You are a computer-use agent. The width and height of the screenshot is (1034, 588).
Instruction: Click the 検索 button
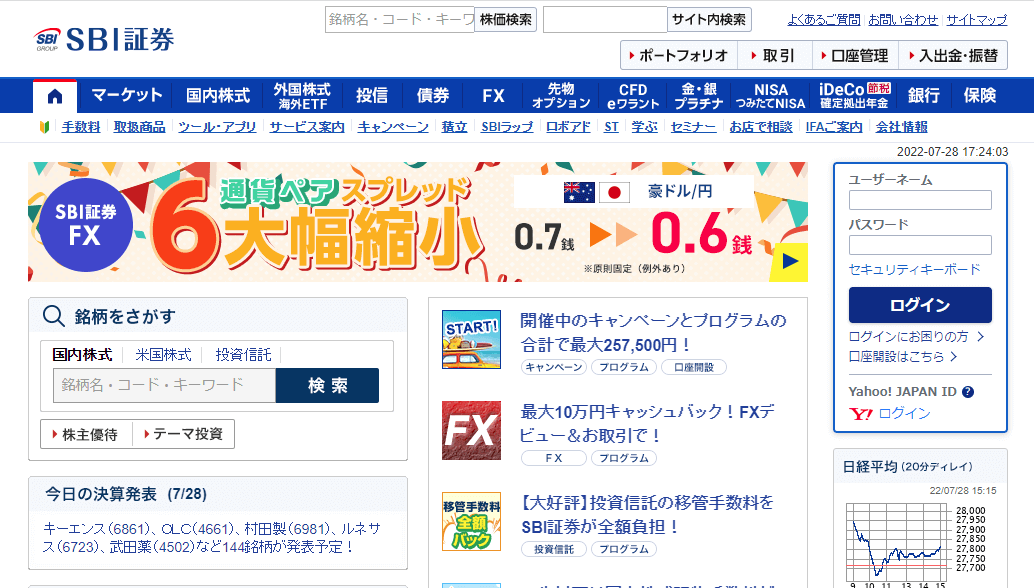click(x=327, y=385)
